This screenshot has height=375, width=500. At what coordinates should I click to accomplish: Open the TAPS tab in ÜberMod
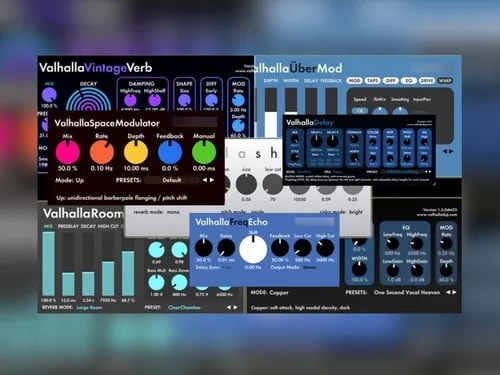tap(372, 81)
